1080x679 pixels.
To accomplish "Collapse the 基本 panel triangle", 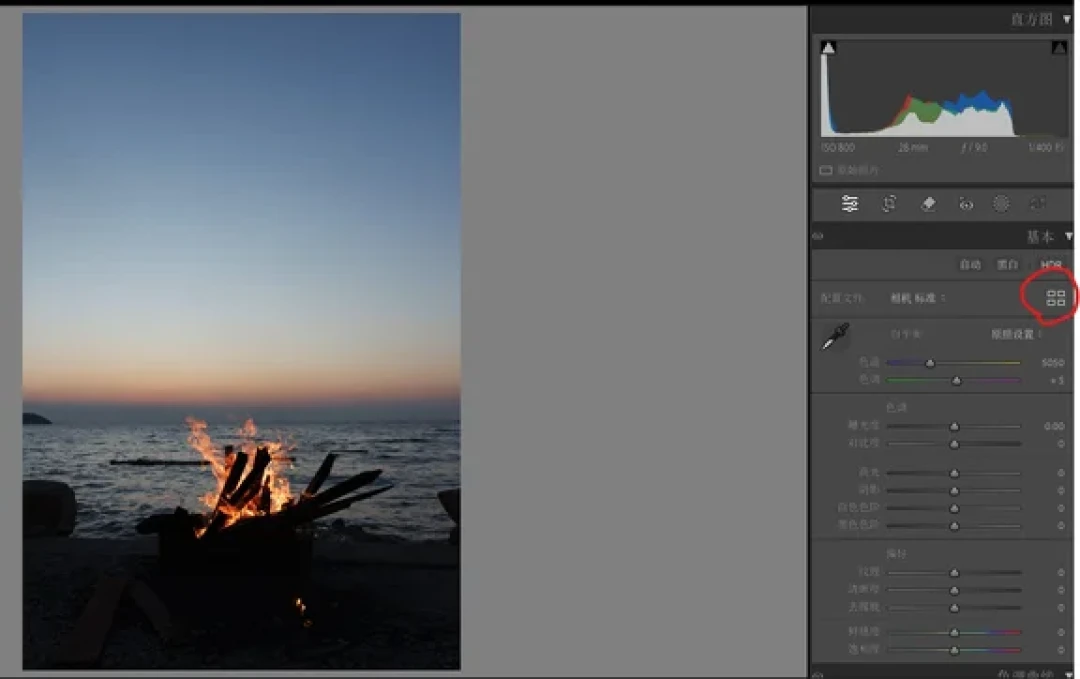I will 1068,236.
